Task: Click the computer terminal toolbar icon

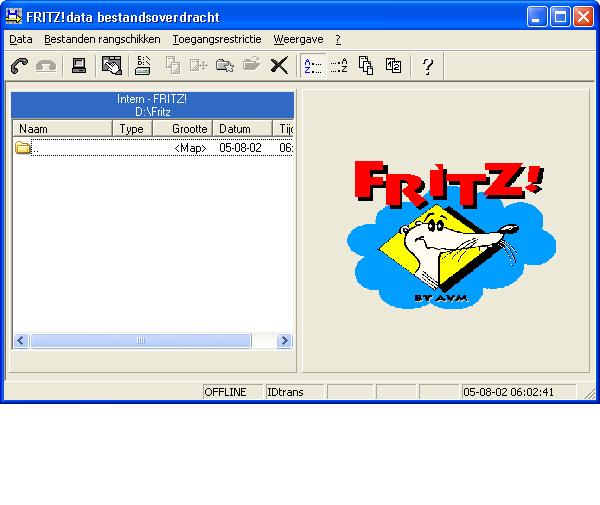Action: [x=79, y=66]
